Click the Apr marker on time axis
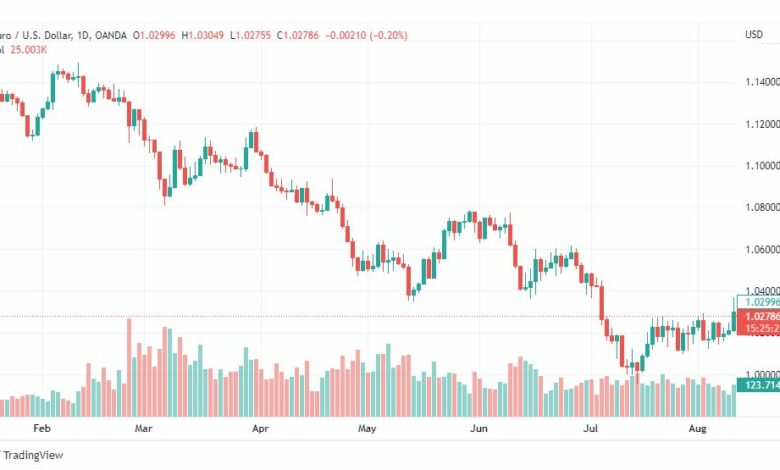This screenshot has width=780, height=470. click(x=260, y=428)
